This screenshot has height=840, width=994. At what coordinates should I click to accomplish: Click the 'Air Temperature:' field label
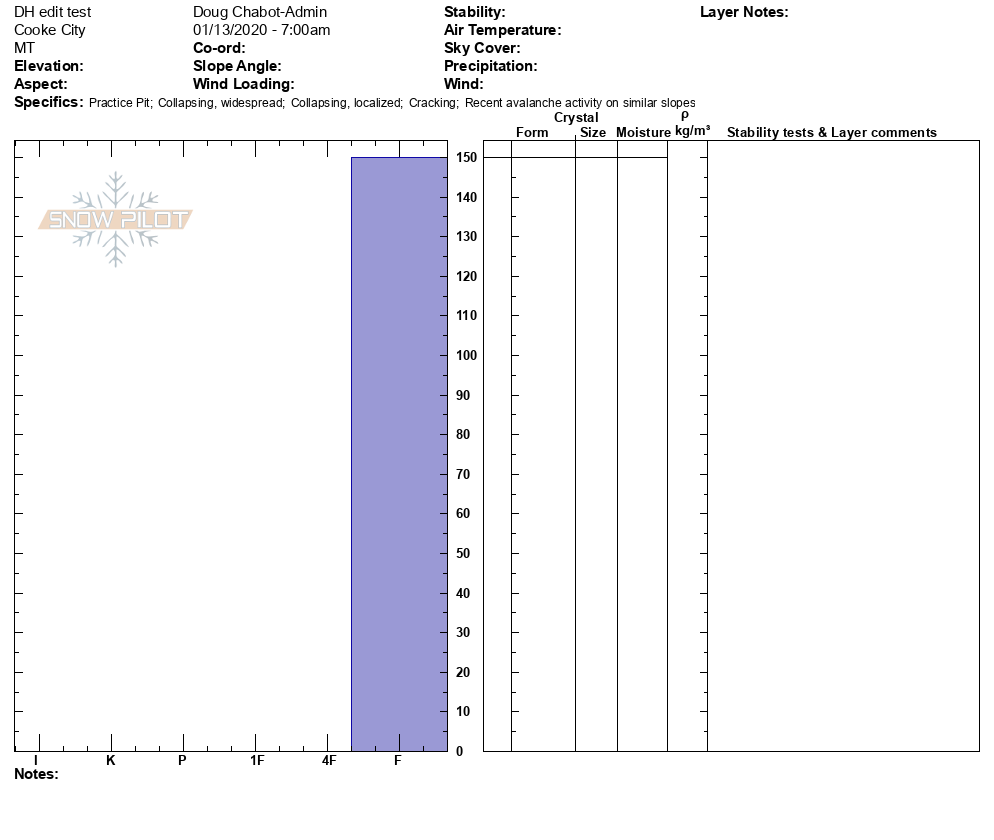coord(502,30)
